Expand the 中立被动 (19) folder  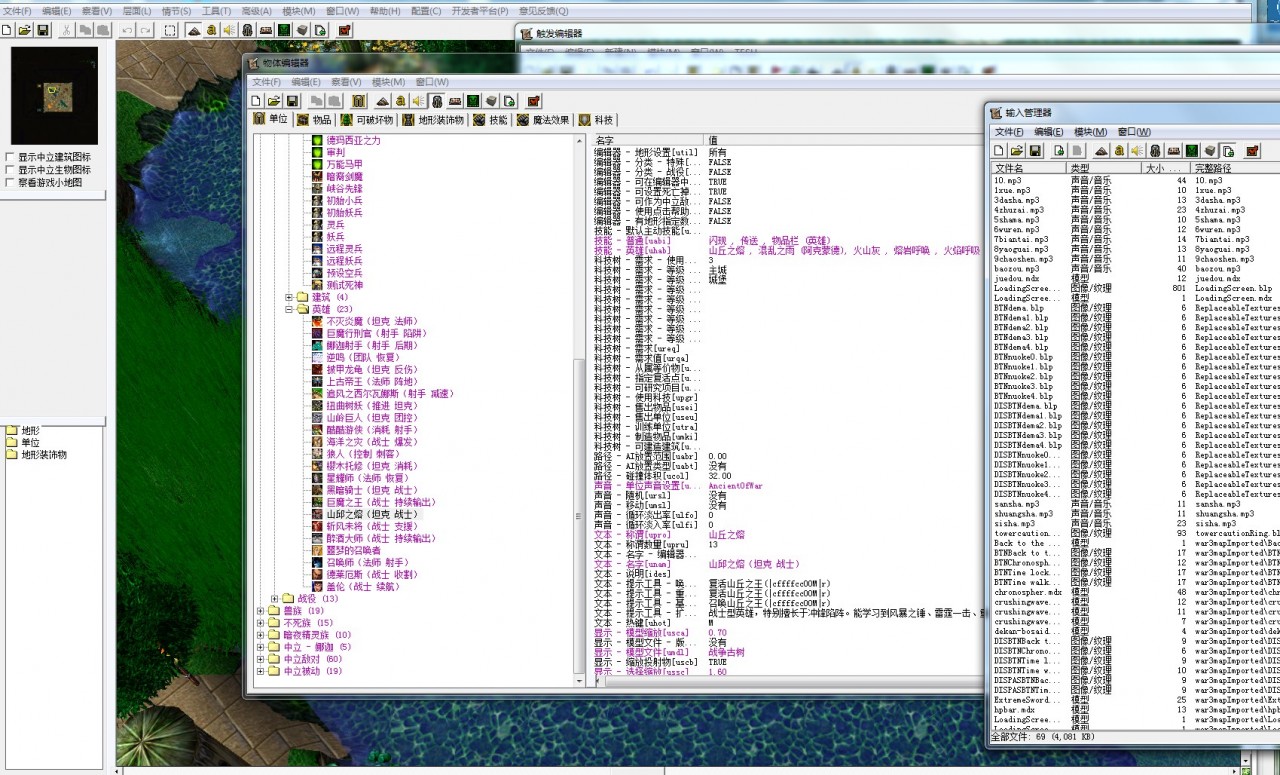(x=261, y=671)
